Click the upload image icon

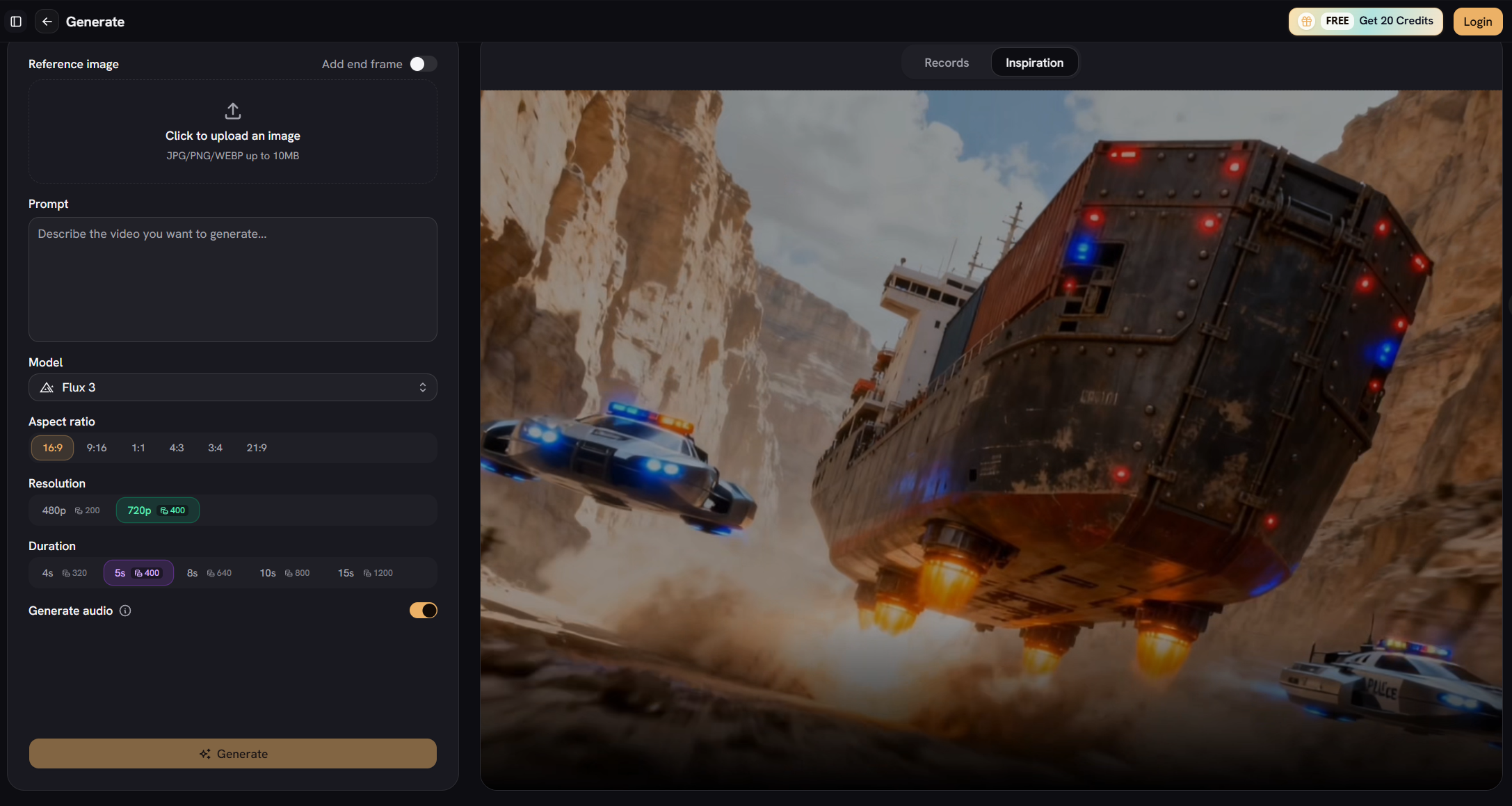233,111
